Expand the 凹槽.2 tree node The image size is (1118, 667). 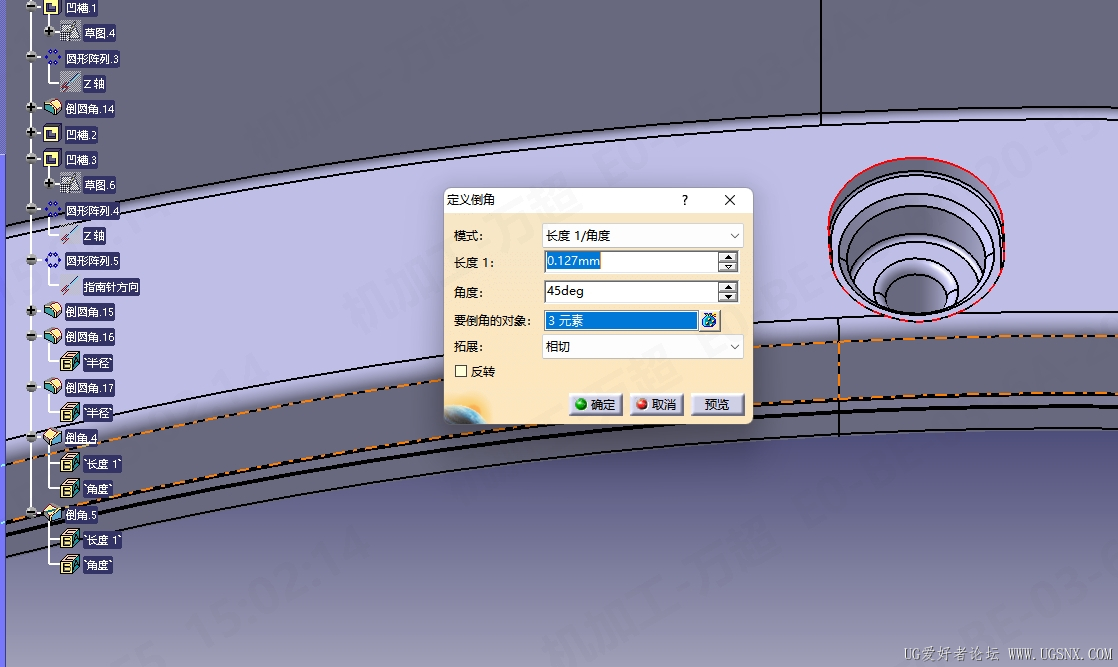coord(31,132)
